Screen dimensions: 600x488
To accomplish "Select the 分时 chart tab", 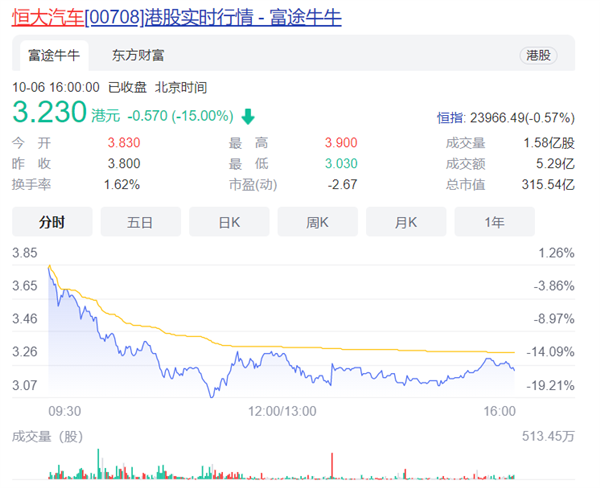I will (x=52, y=222).
